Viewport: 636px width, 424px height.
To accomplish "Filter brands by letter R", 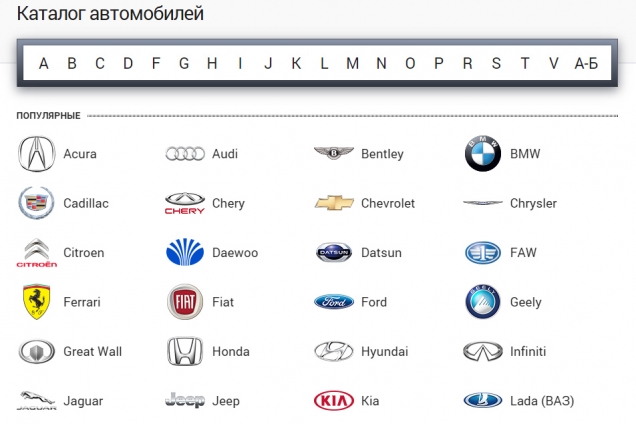I will pos(467,63).
